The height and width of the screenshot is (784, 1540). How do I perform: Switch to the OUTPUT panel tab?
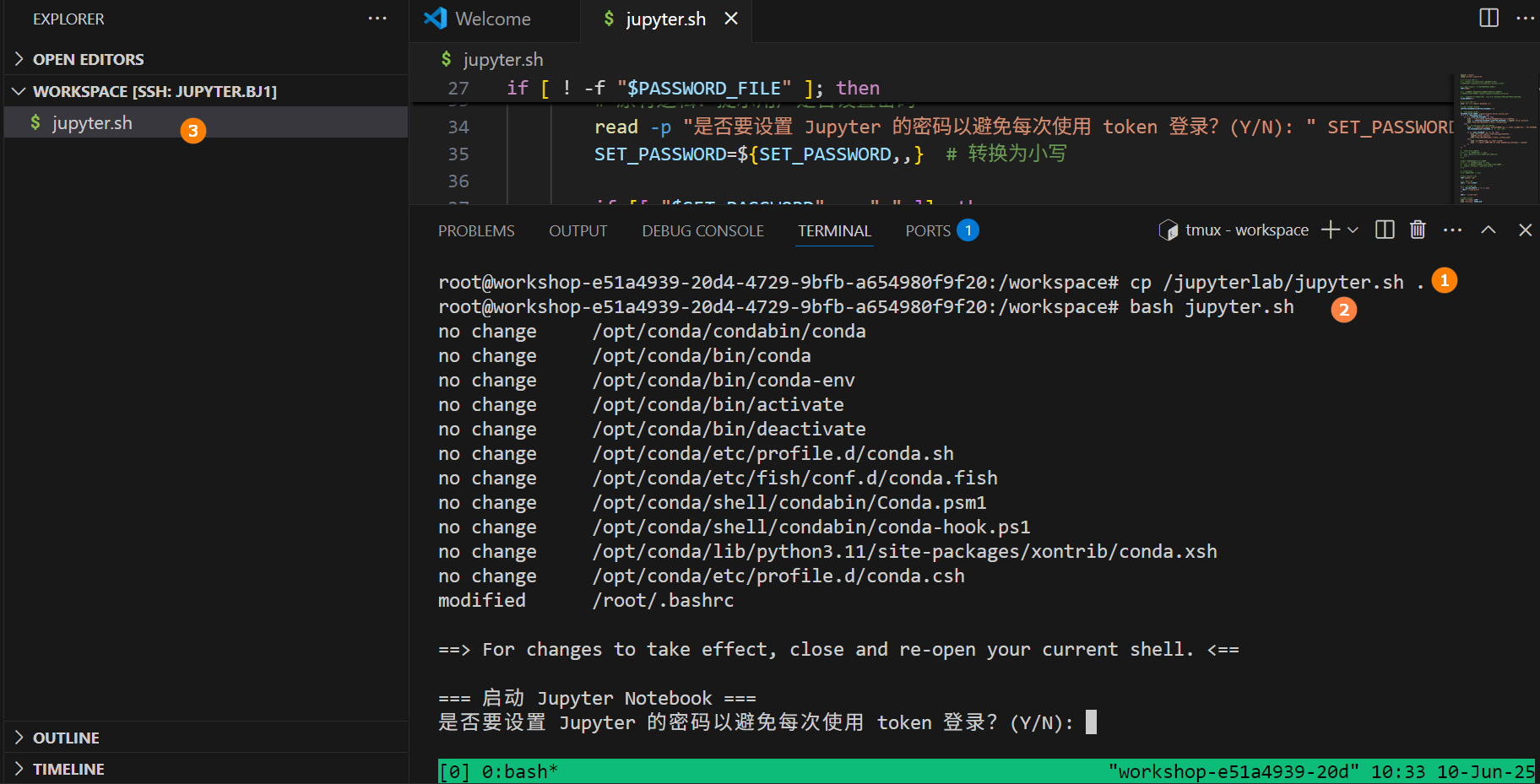coord(577,230)
